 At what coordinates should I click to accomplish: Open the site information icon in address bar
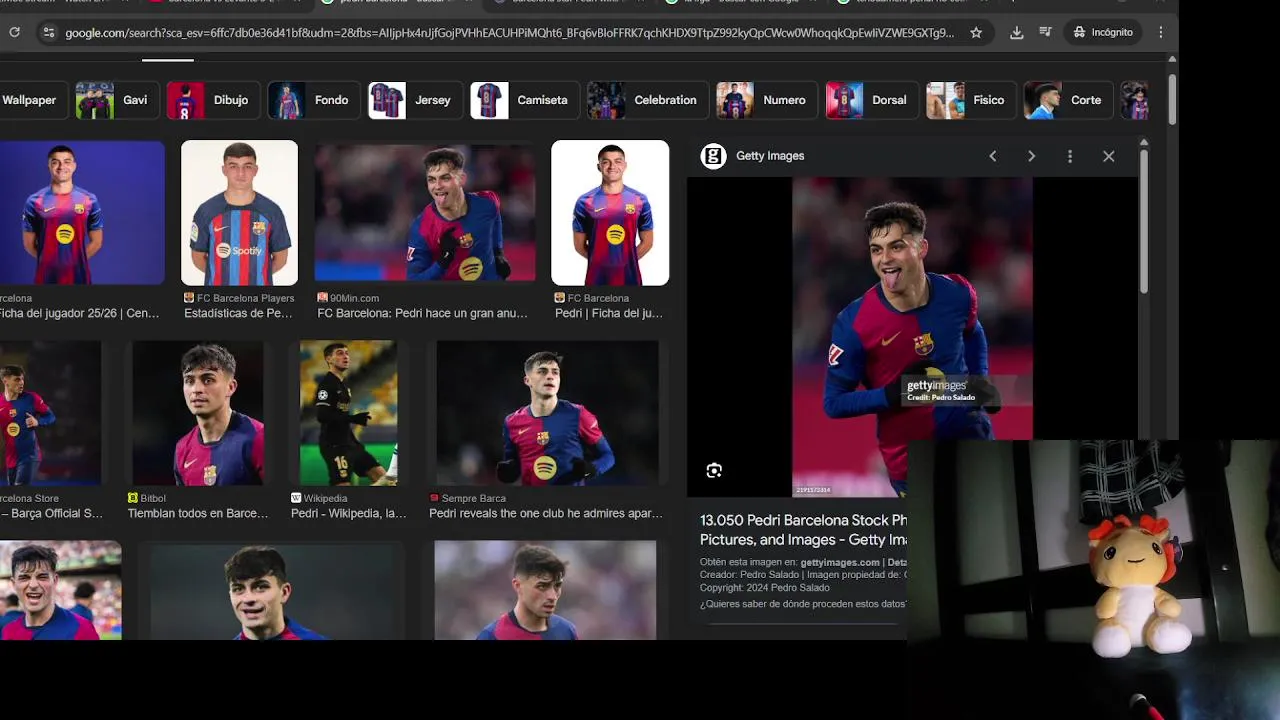[48, 32]
